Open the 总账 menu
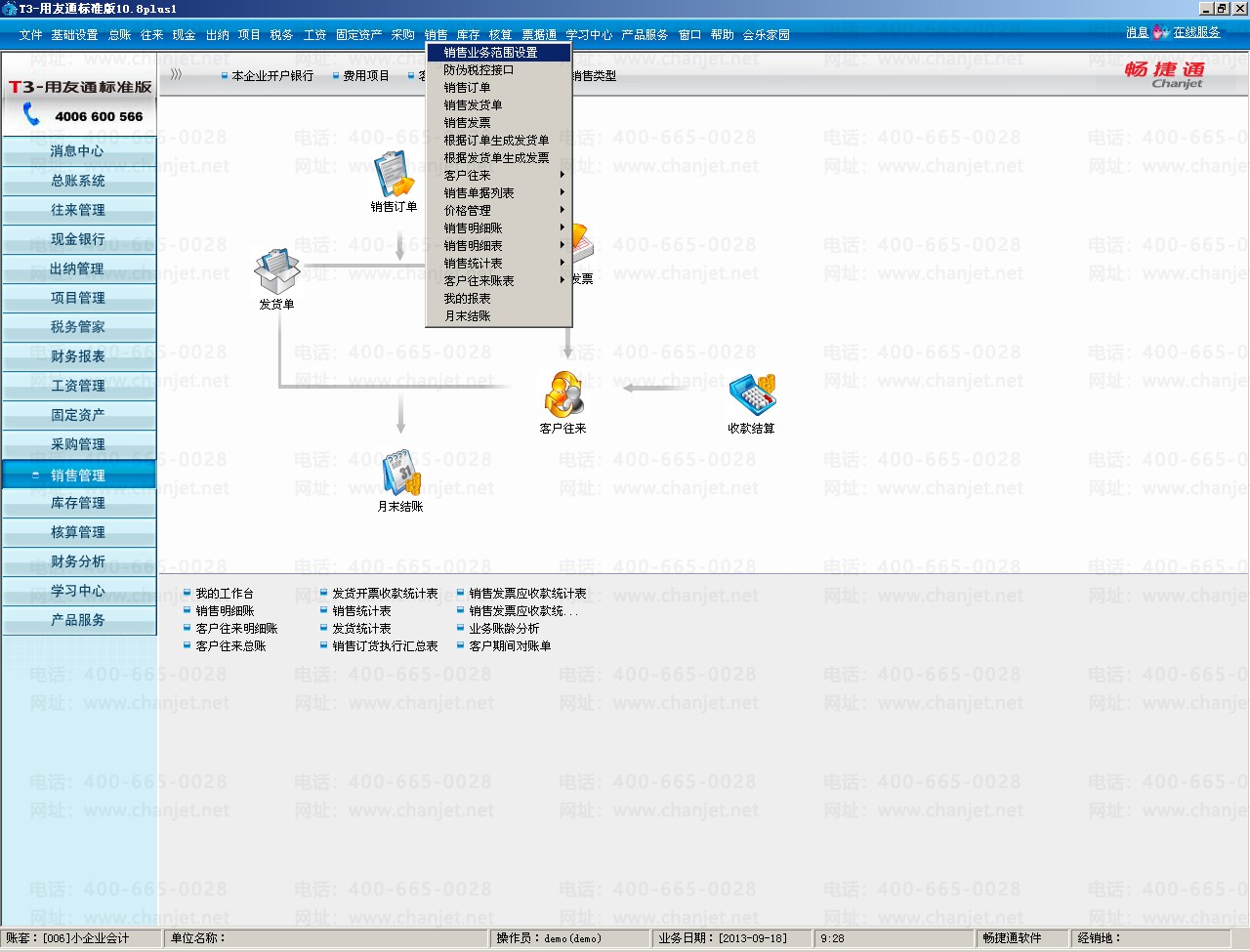 [x=120, y=35]
